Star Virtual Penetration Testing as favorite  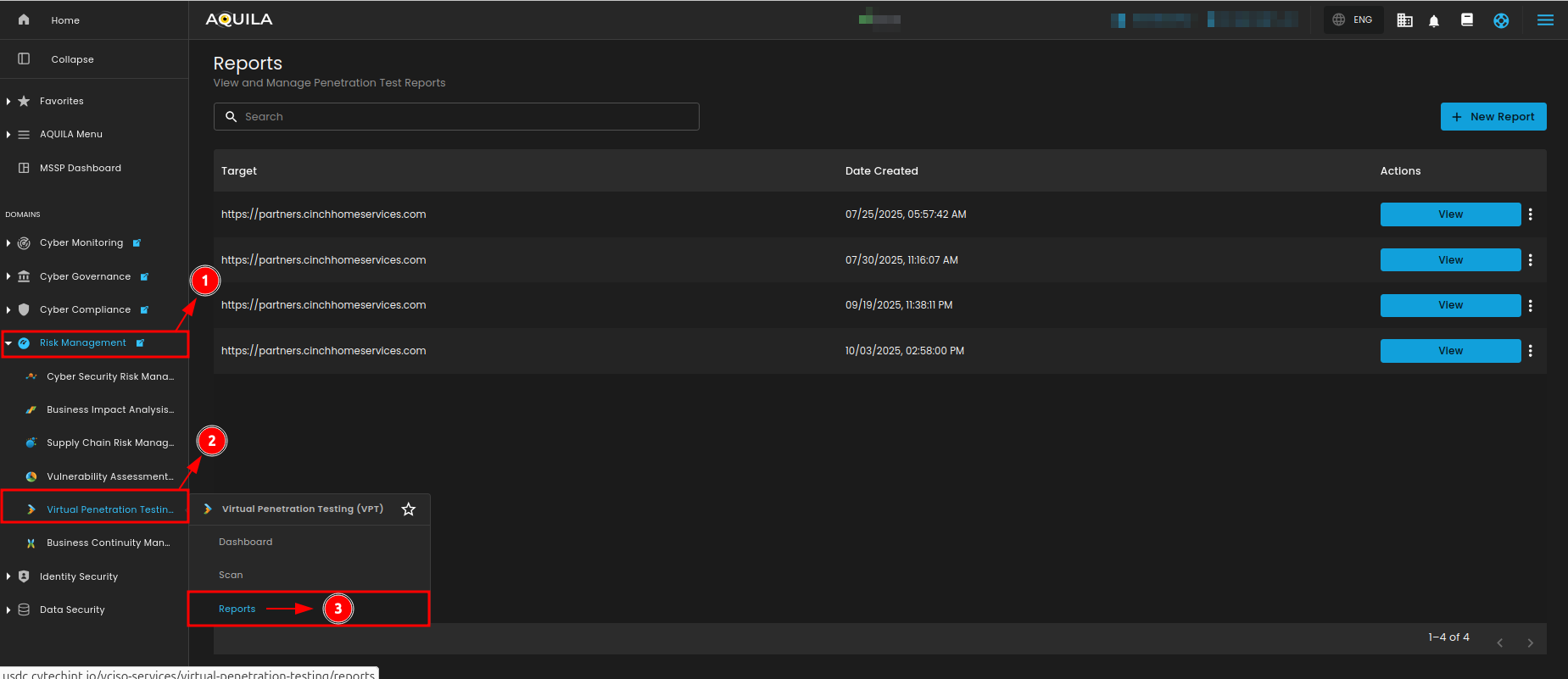pyautogui.click(x=409, y=509)
